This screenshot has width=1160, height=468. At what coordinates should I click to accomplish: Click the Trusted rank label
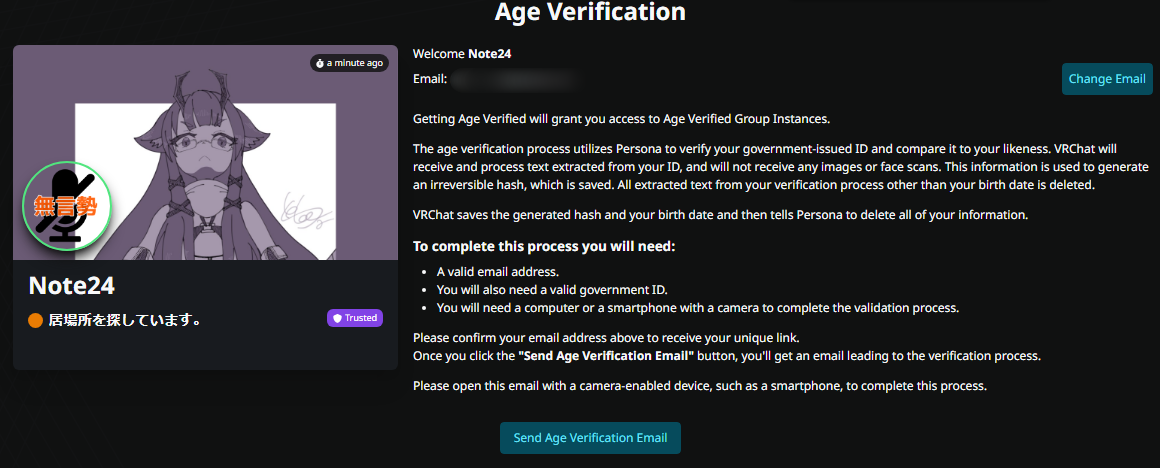coord(361,318)
